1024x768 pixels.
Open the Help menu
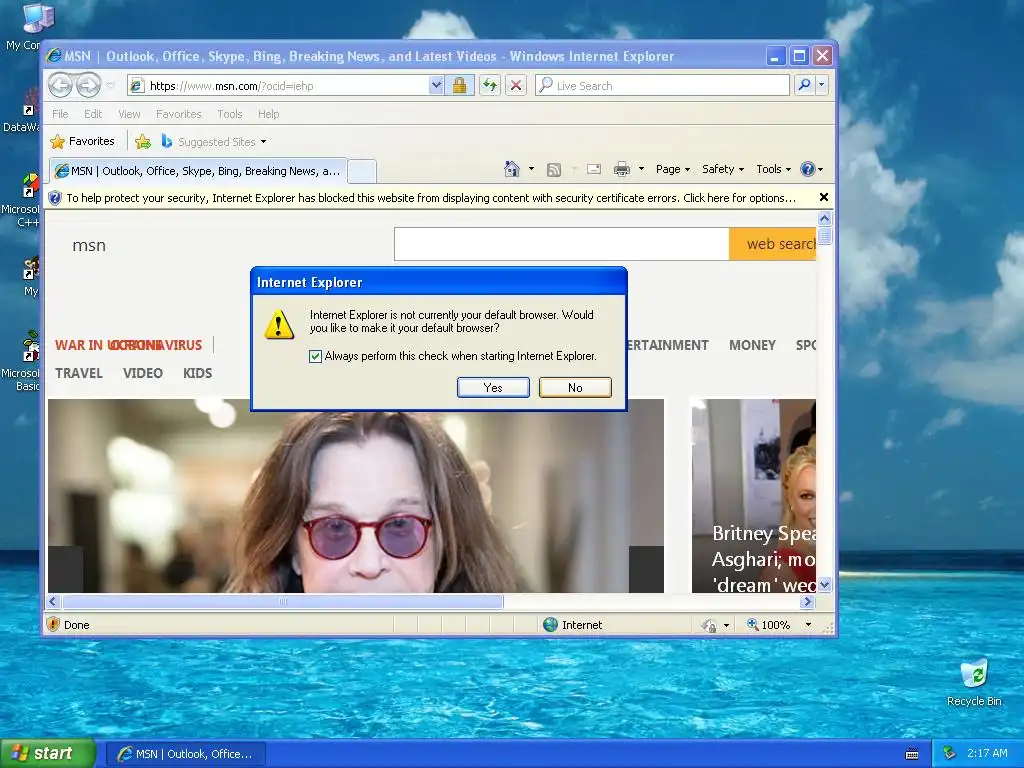point(268,114)
